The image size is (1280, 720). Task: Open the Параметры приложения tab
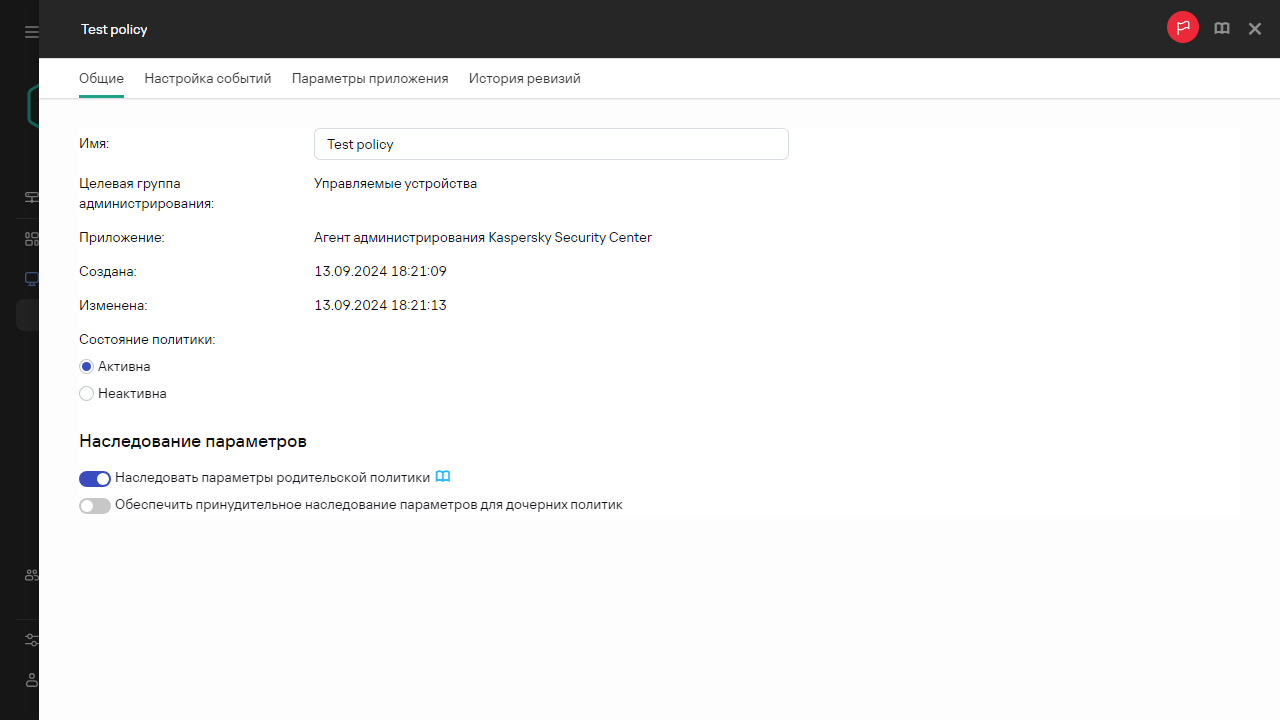point(370,78)
